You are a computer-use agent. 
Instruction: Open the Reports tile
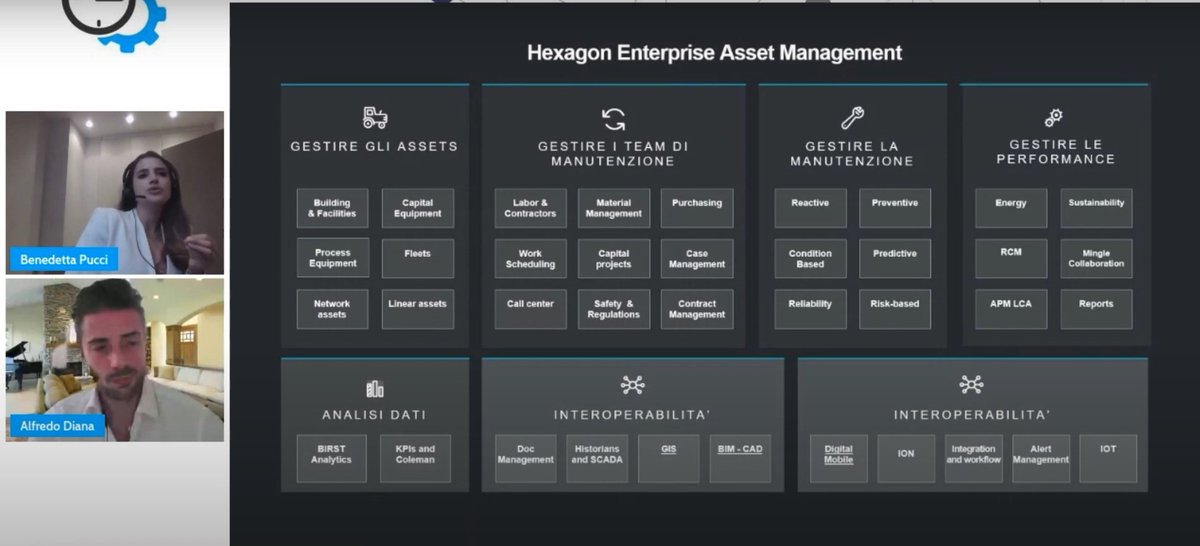pos(1096,309)
